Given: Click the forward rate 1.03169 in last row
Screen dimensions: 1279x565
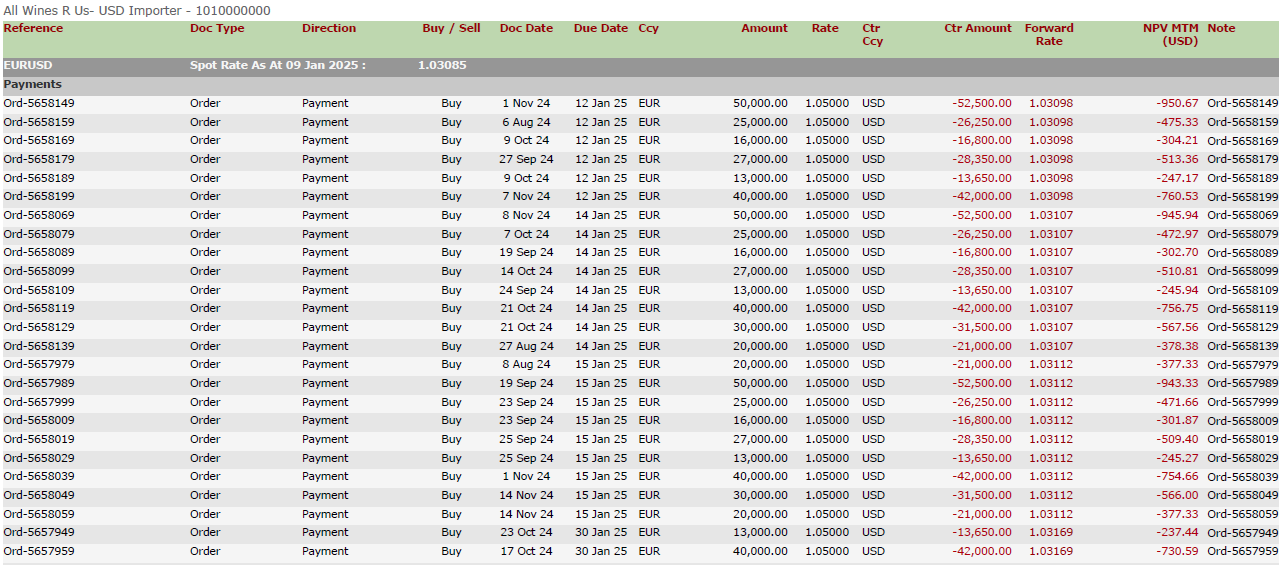Looking at the screenshot, I should [1051, 551].
